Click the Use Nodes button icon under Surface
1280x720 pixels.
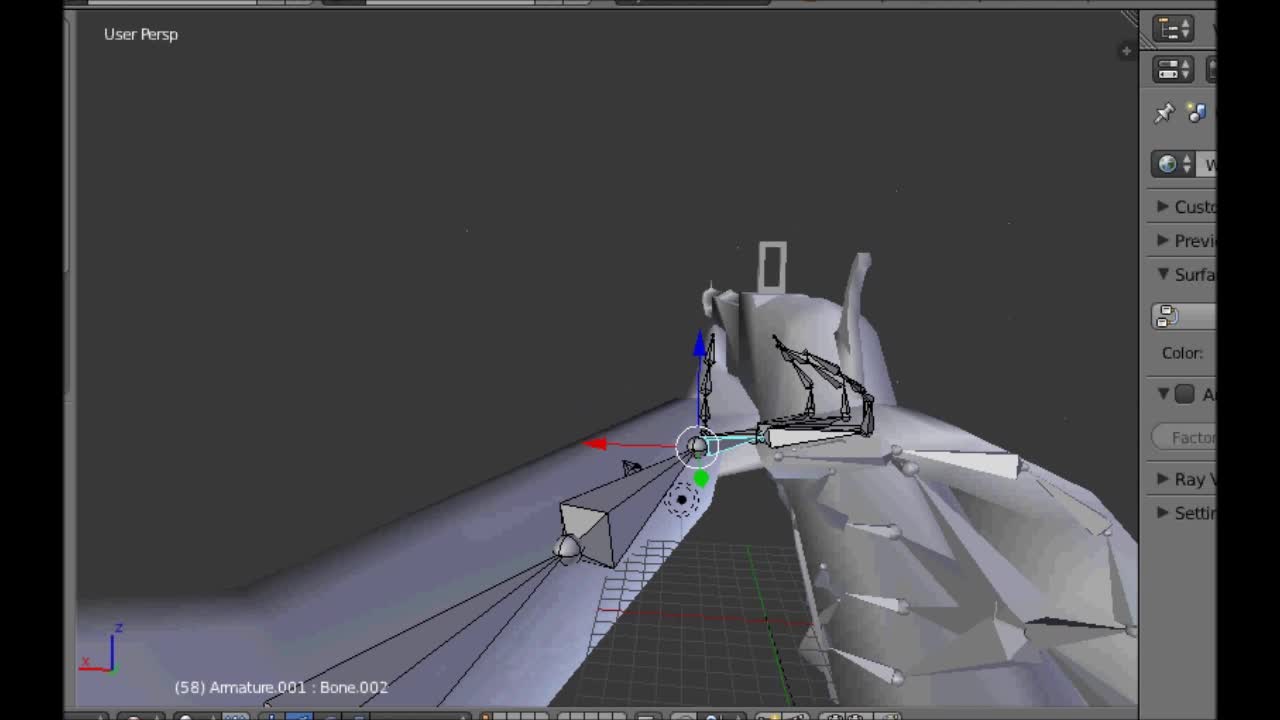click(x=1166, y=316)
